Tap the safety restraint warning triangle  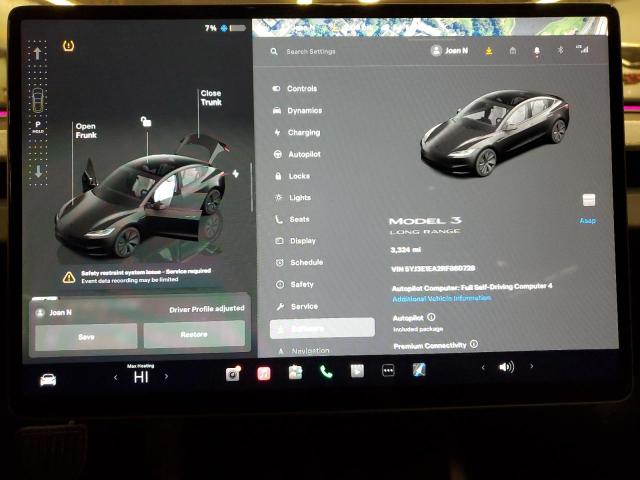[x=69, y=278]
